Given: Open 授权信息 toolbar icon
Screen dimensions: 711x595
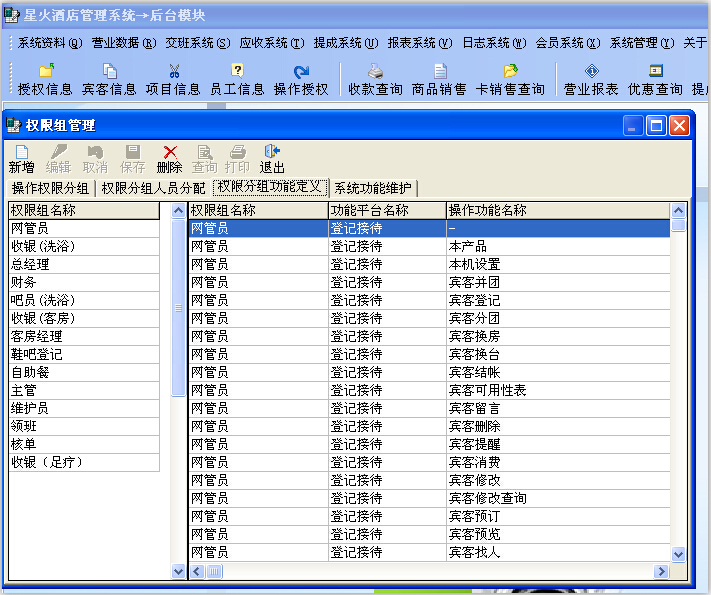Looking at the screenshot, I should click(x=46, y=70).
